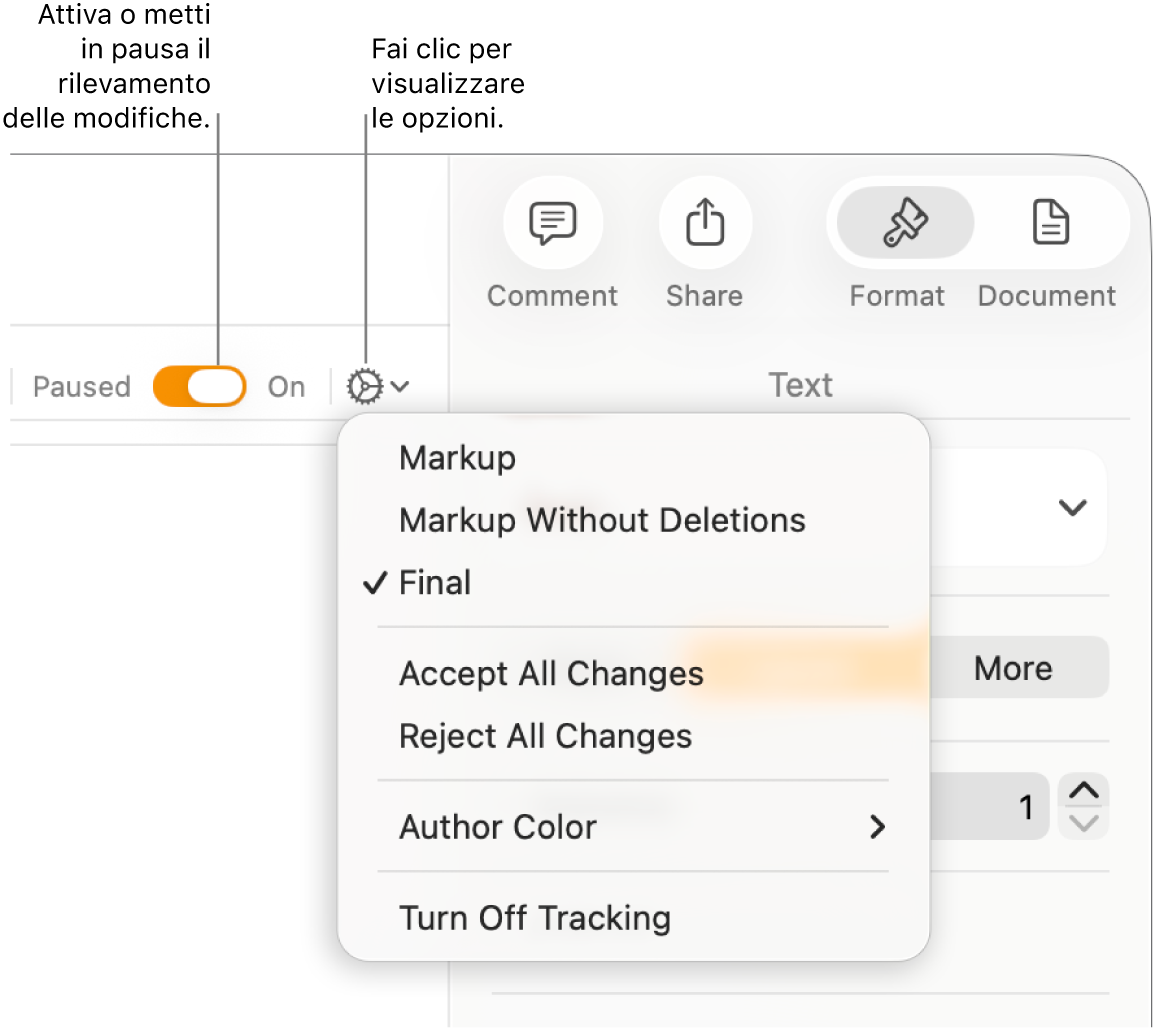
Task: Click Accept All Changes
Action: pos(551,674)
